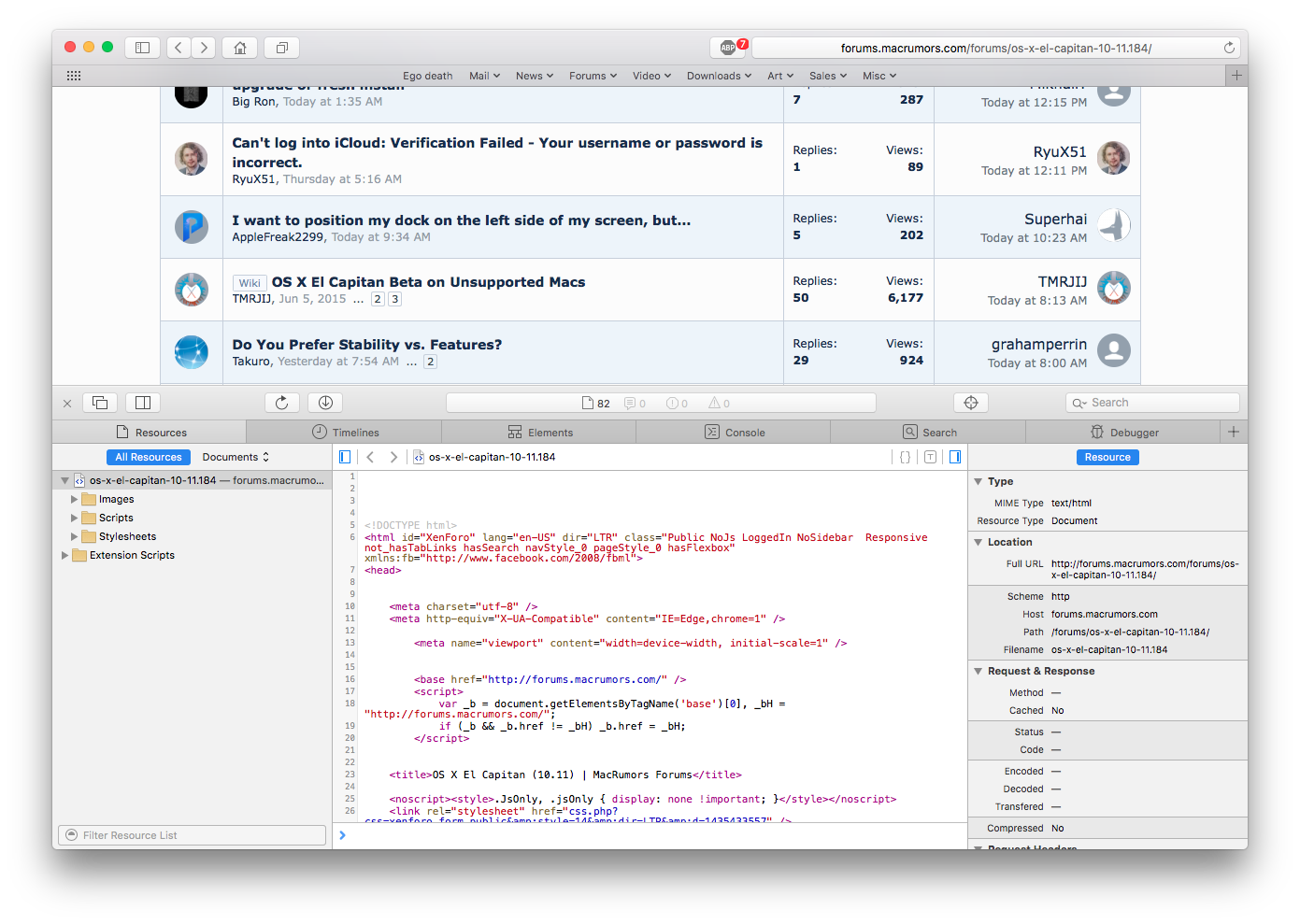Show console warning count

(x=720, y=404)
